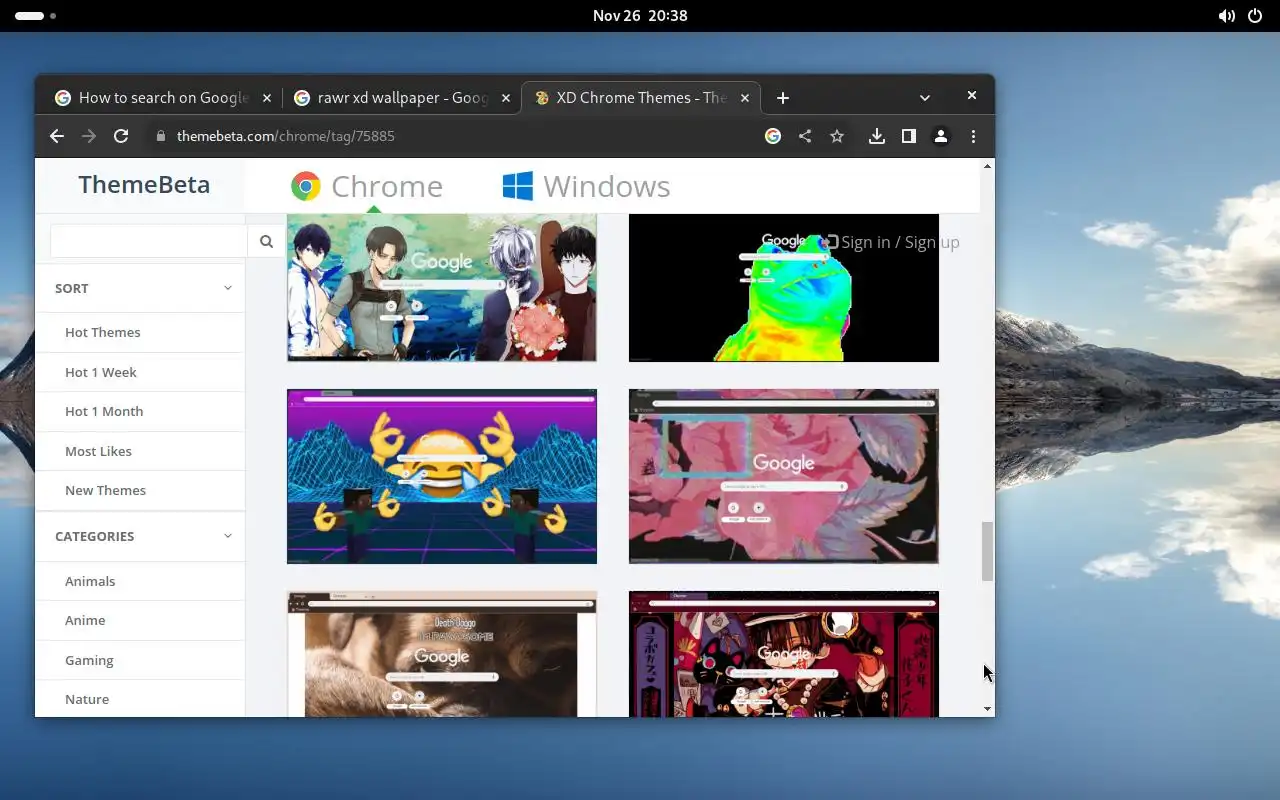
Task: Open the brown cat theme thumbnail
Action: pyautogui.click(x=442, y=654)
